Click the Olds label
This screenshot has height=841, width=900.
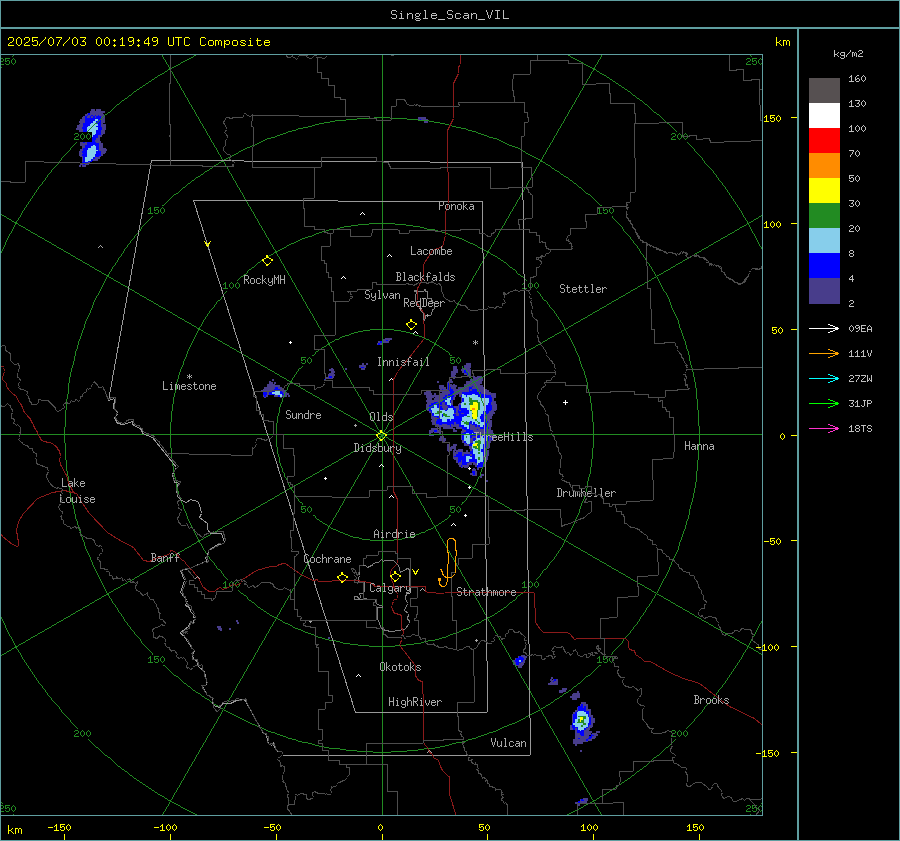click(x=381, y=417)
